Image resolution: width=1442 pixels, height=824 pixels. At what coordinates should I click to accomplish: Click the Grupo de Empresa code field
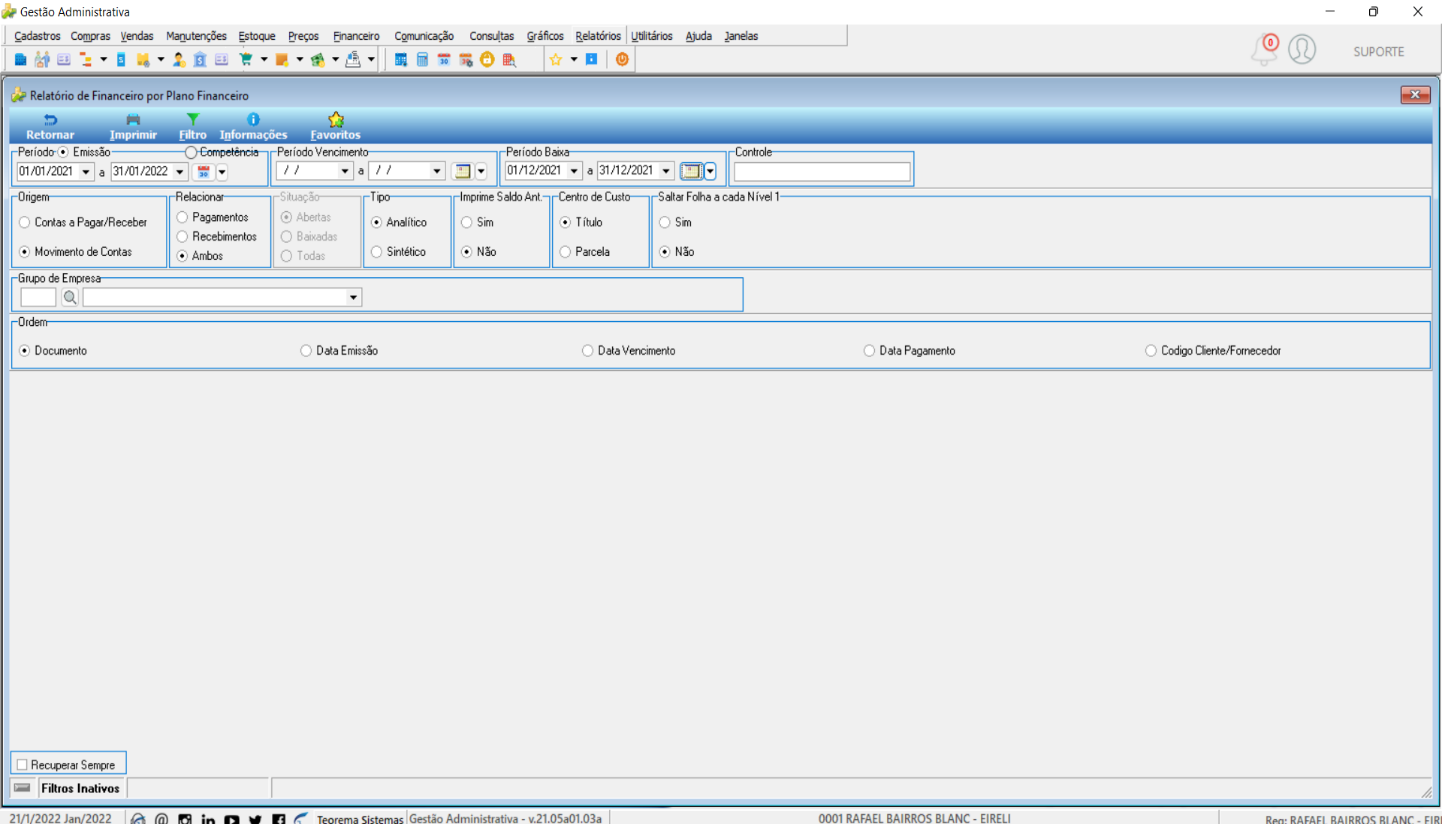(38, 297)
